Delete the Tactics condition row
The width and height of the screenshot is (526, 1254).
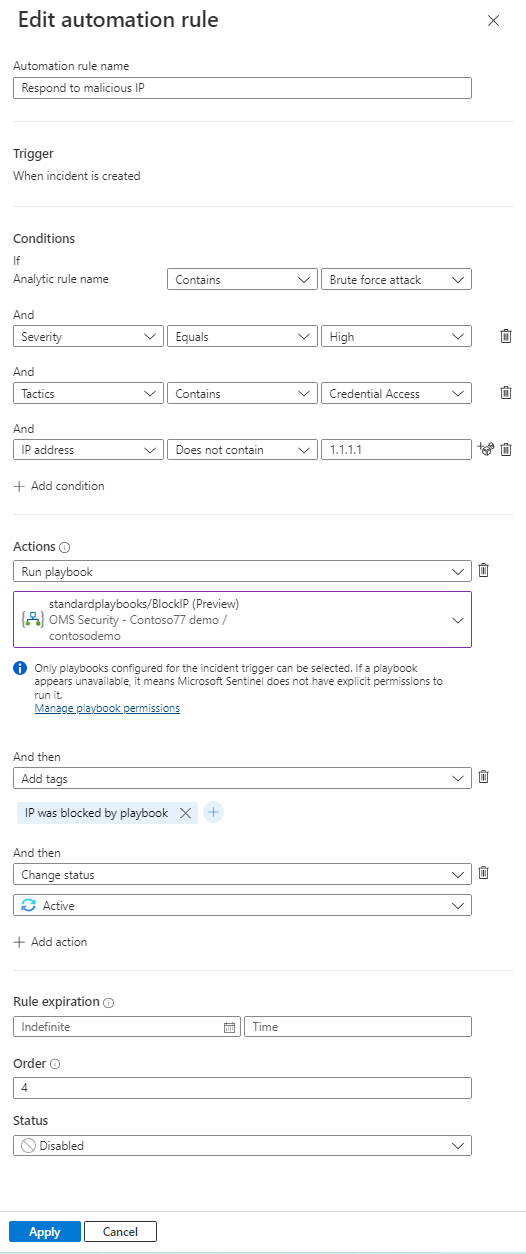click(x=506, y=393)
